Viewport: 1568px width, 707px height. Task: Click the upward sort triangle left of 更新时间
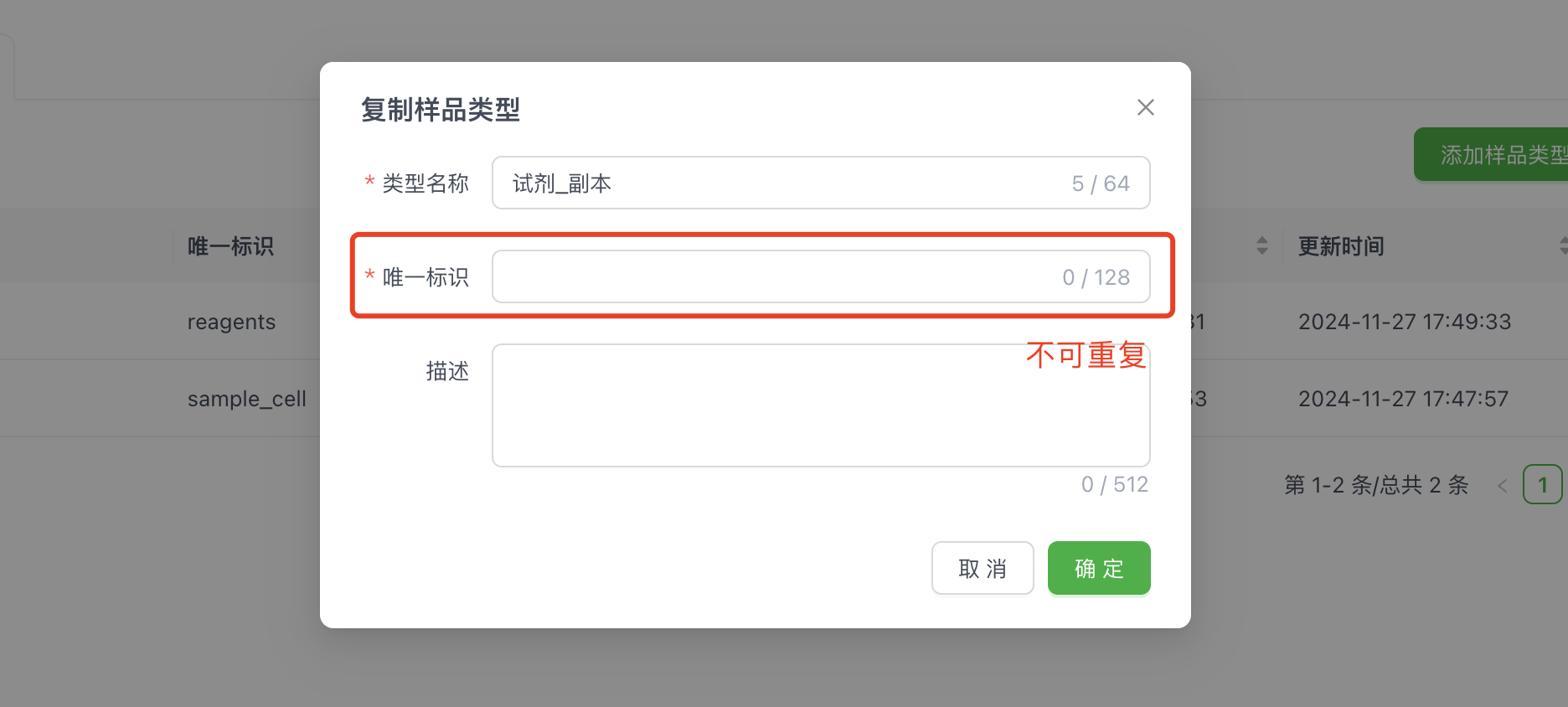(1262, 240)
